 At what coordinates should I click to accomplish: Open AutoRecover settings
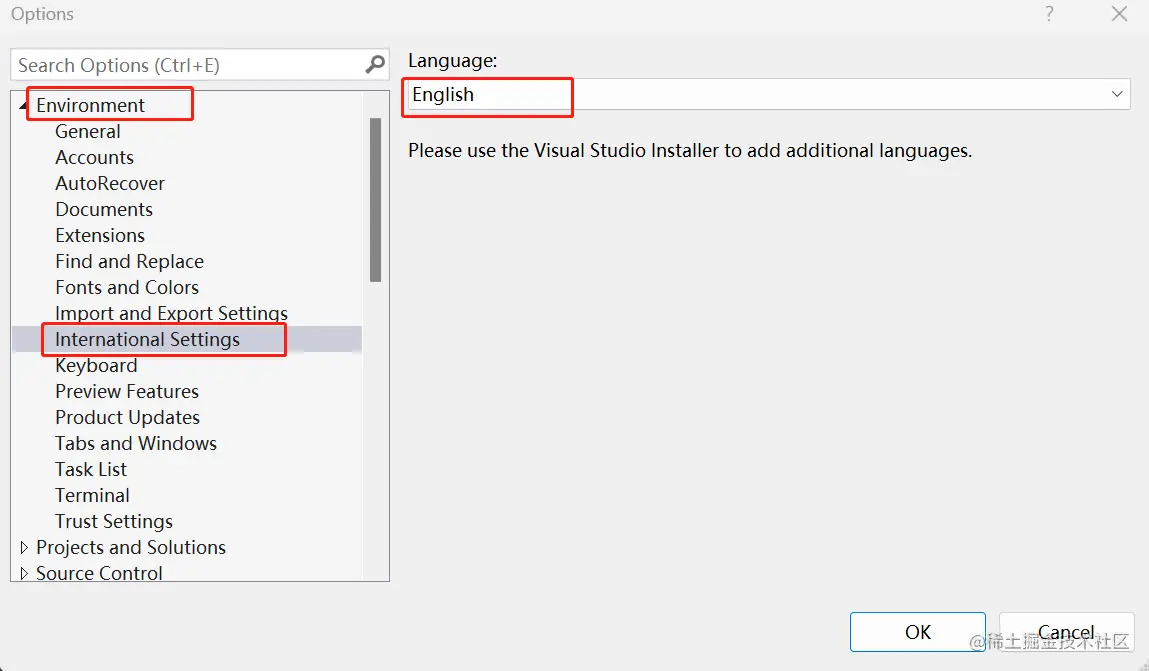(x=110, y=183)
